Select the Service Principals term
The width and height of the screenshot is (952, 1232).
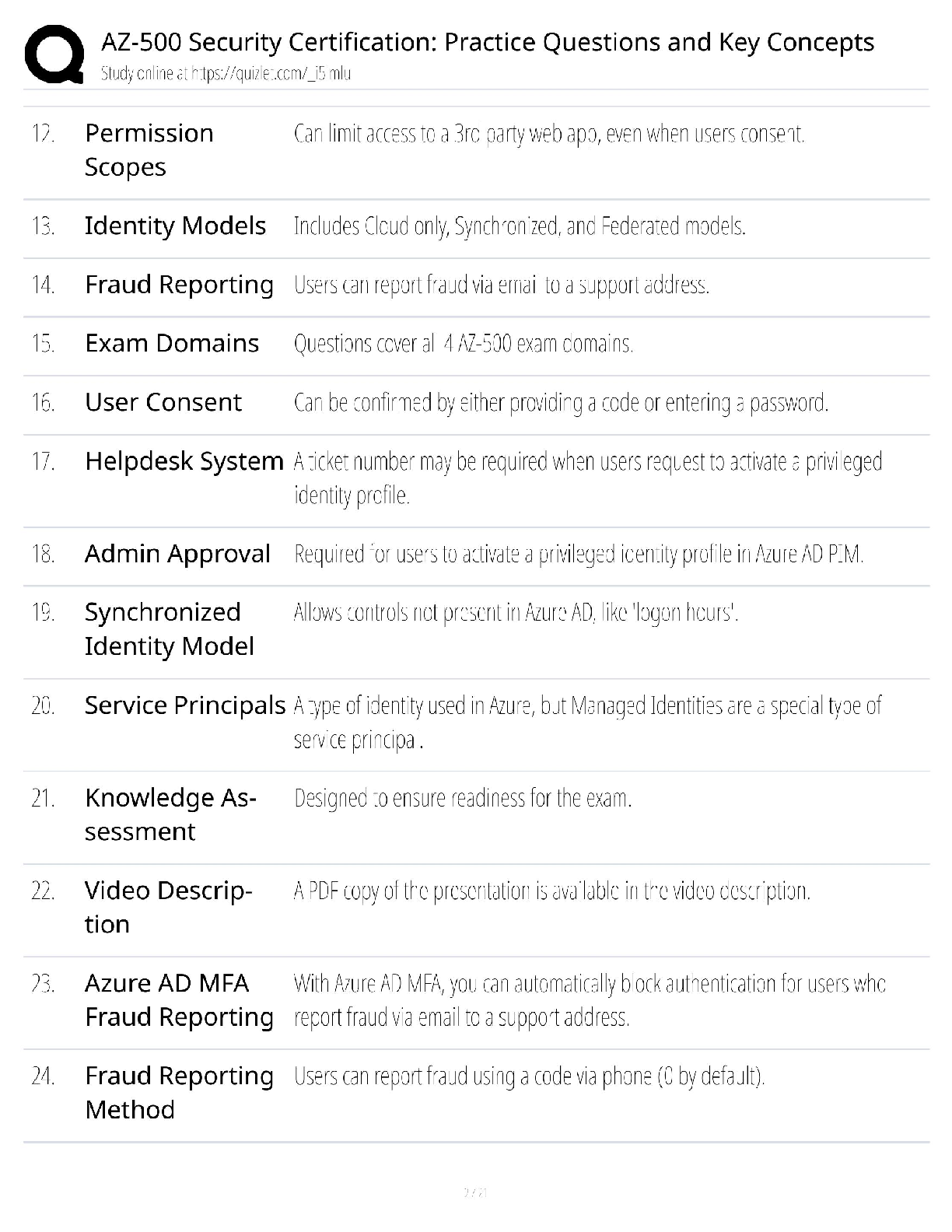click(185, 705)
